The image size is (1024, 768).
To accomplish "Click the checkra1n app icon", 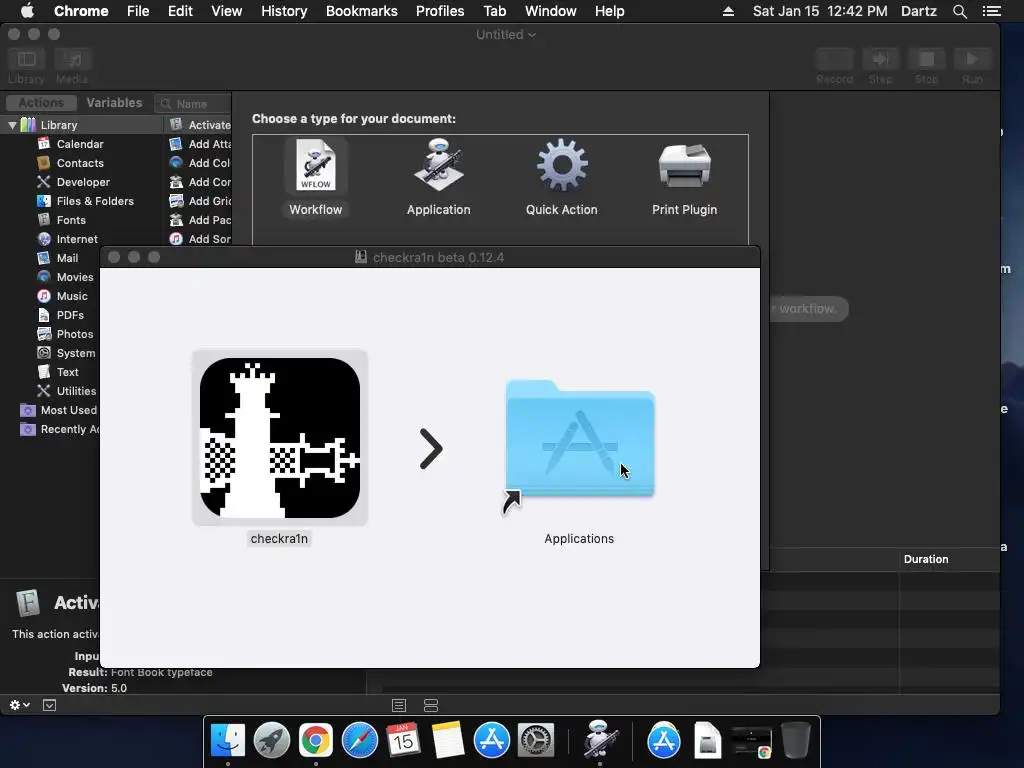I will coord(280,438).
